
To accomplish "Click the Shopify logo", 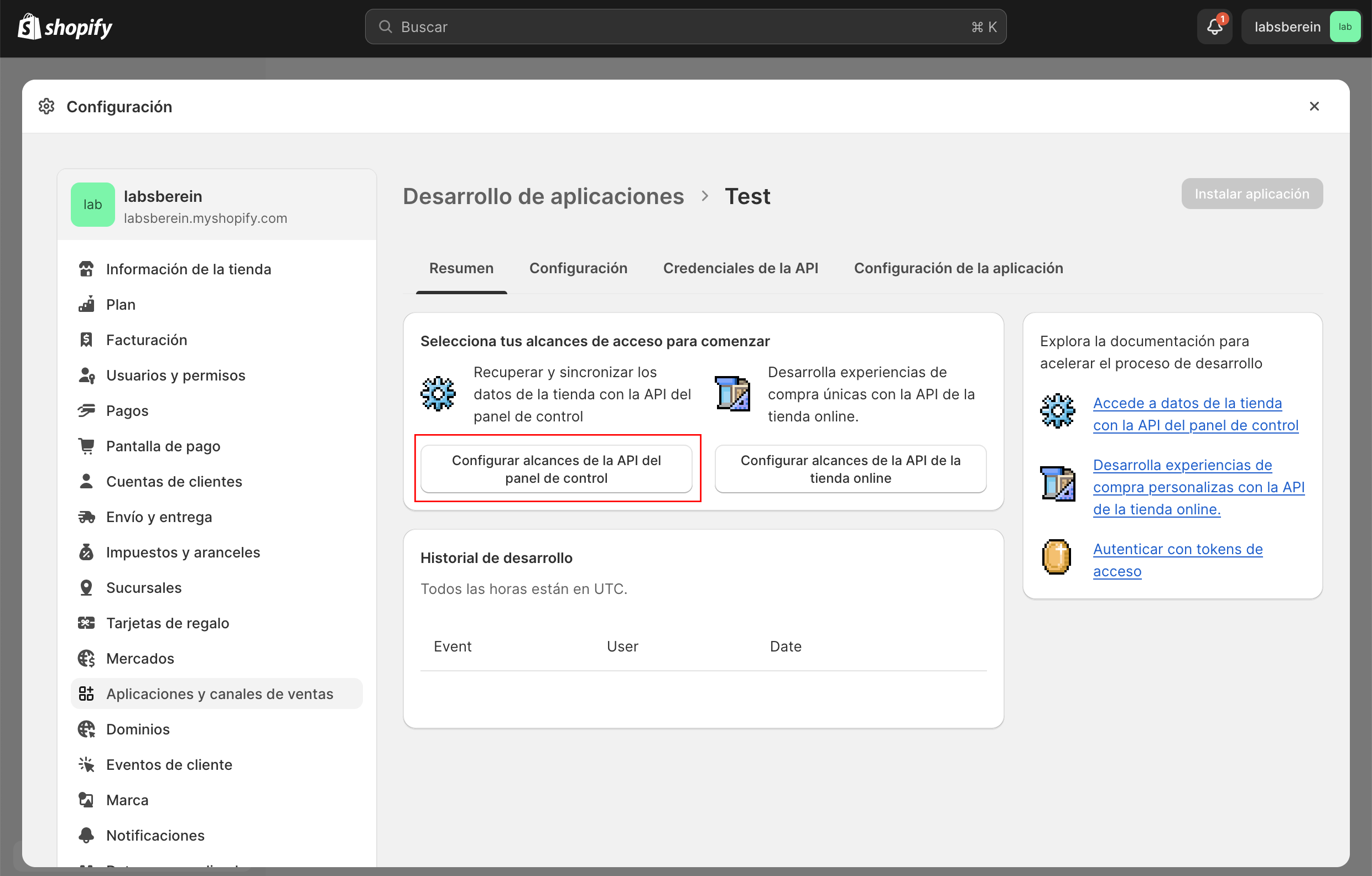I will click(x=64, y=27).
